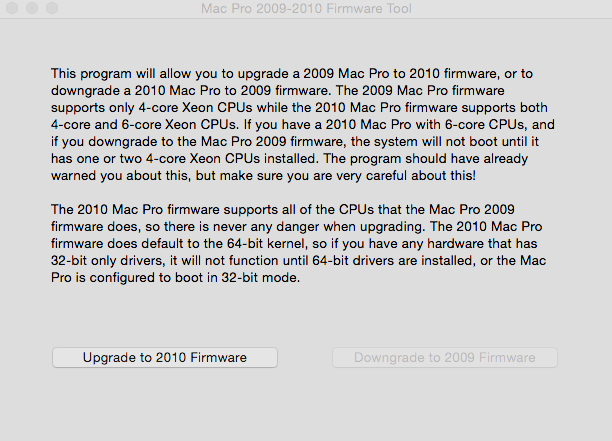Screen dimensions: 612x441
Task: Click the line starting "supports only 4-core Xeon CPUs"
Action: click(299, 107)
